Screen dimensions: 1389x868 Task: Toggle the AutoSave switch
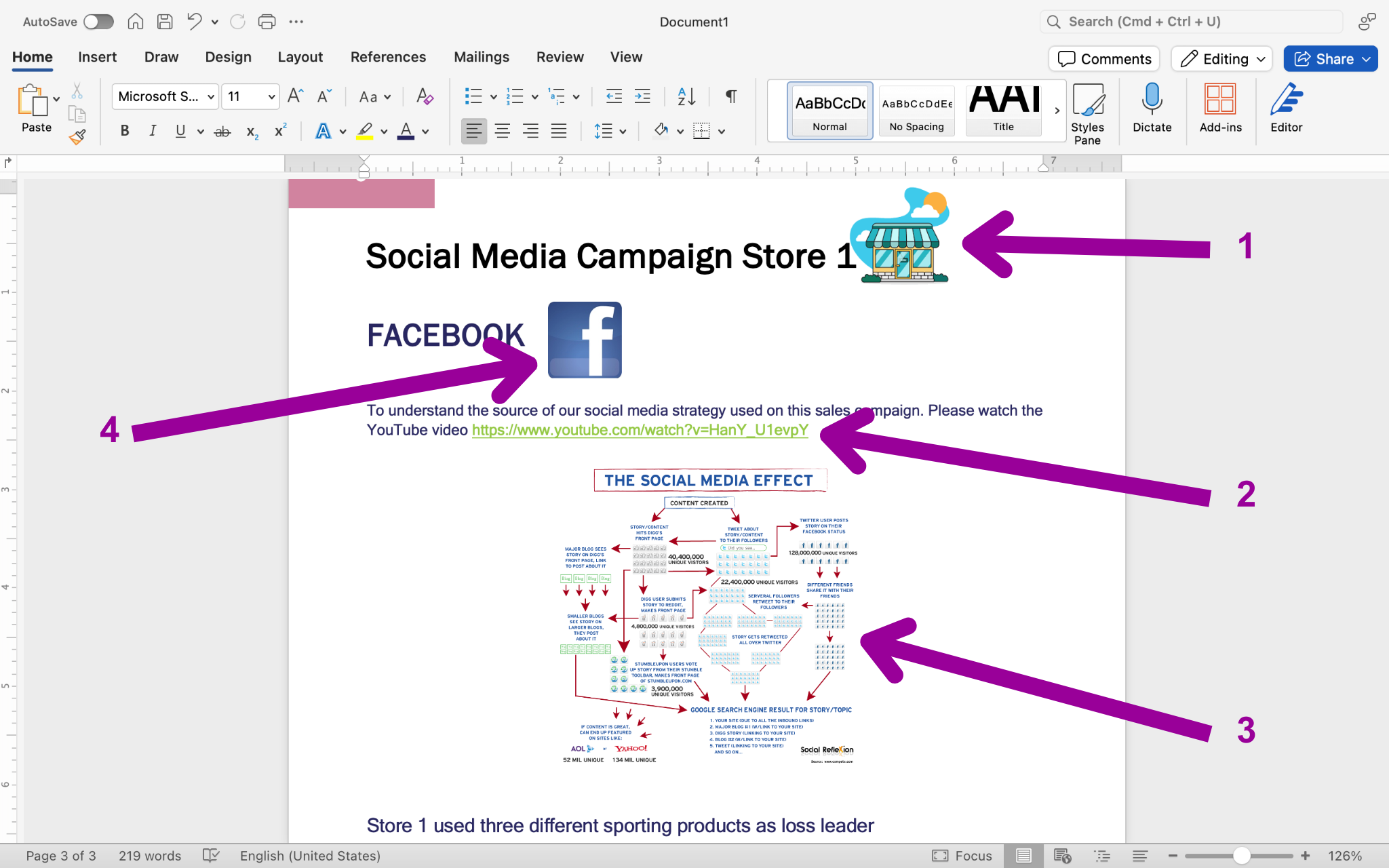(x=98, y=22)
